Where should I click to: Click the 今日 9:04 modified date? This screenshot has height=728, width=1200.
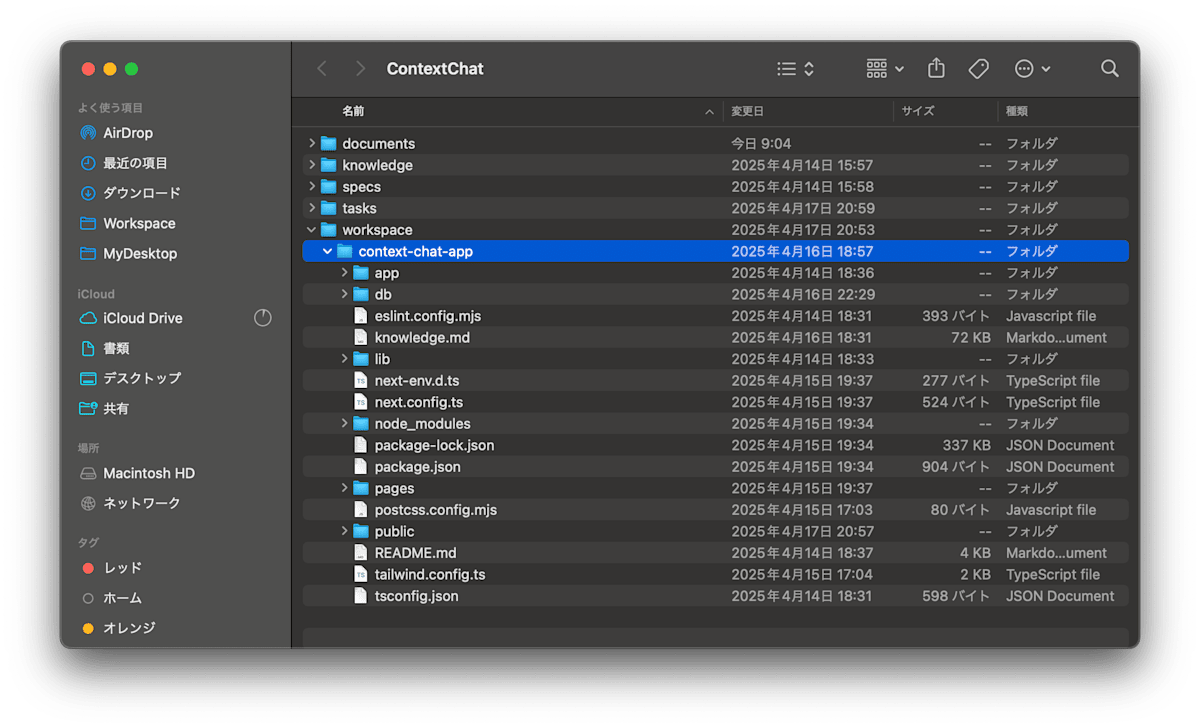click(x=761, y=143)
